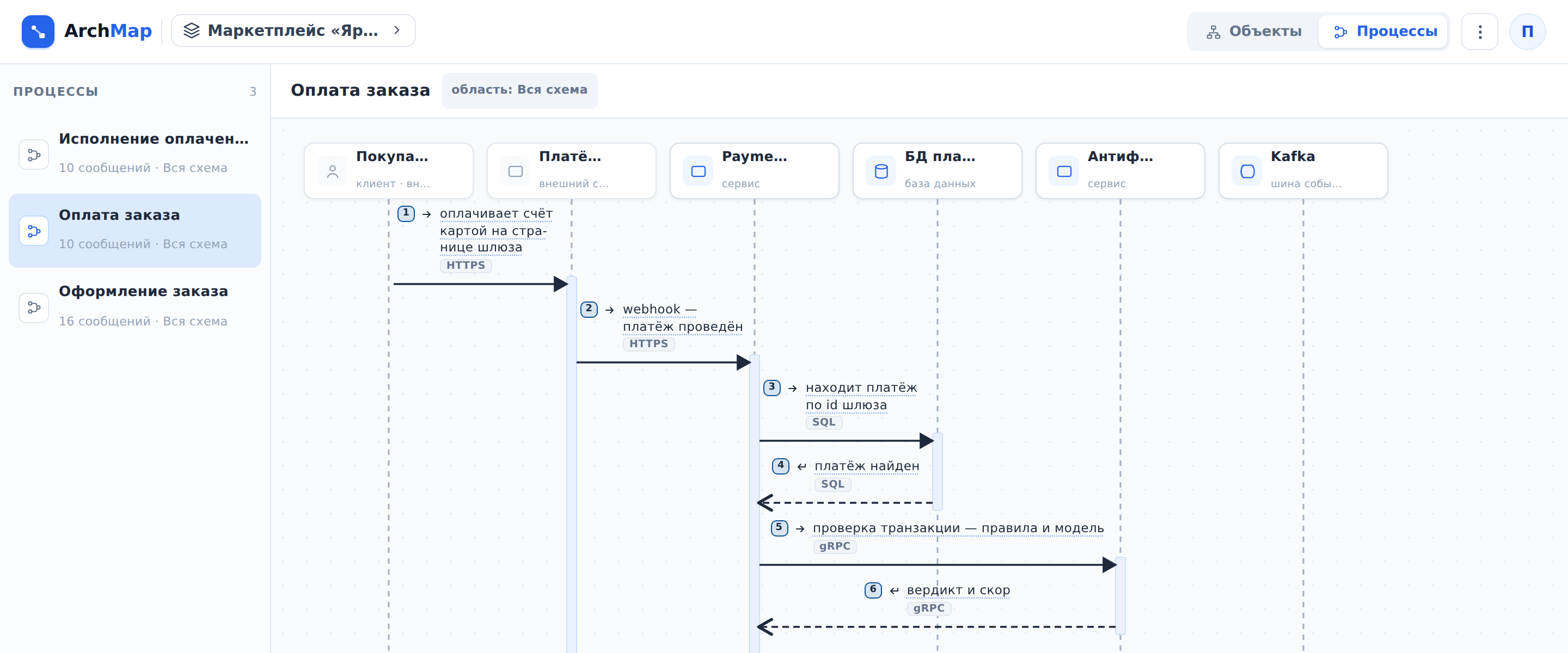Click step number 1 badge

[x=406, y=214]
